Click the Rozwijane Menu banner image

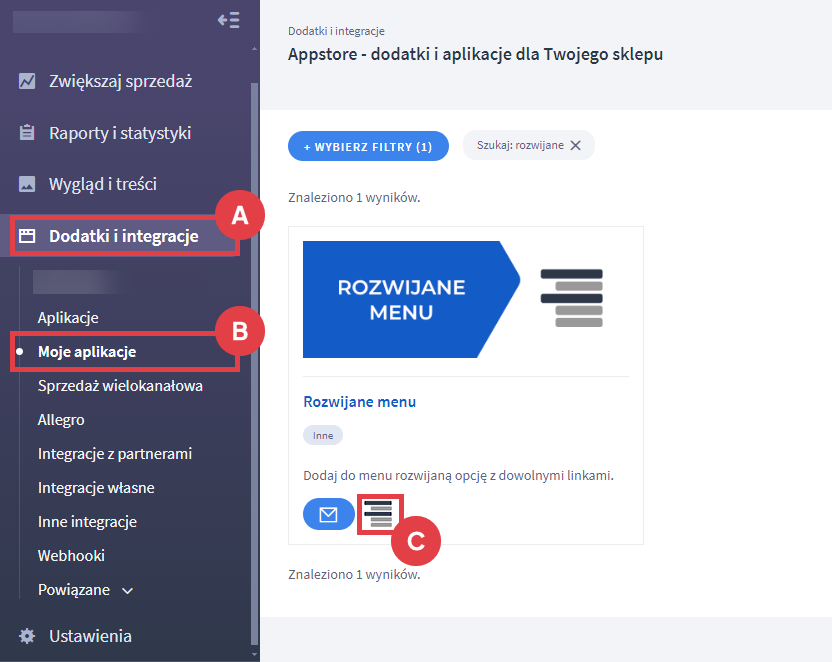pyautogui.click(x=465, y=299)
